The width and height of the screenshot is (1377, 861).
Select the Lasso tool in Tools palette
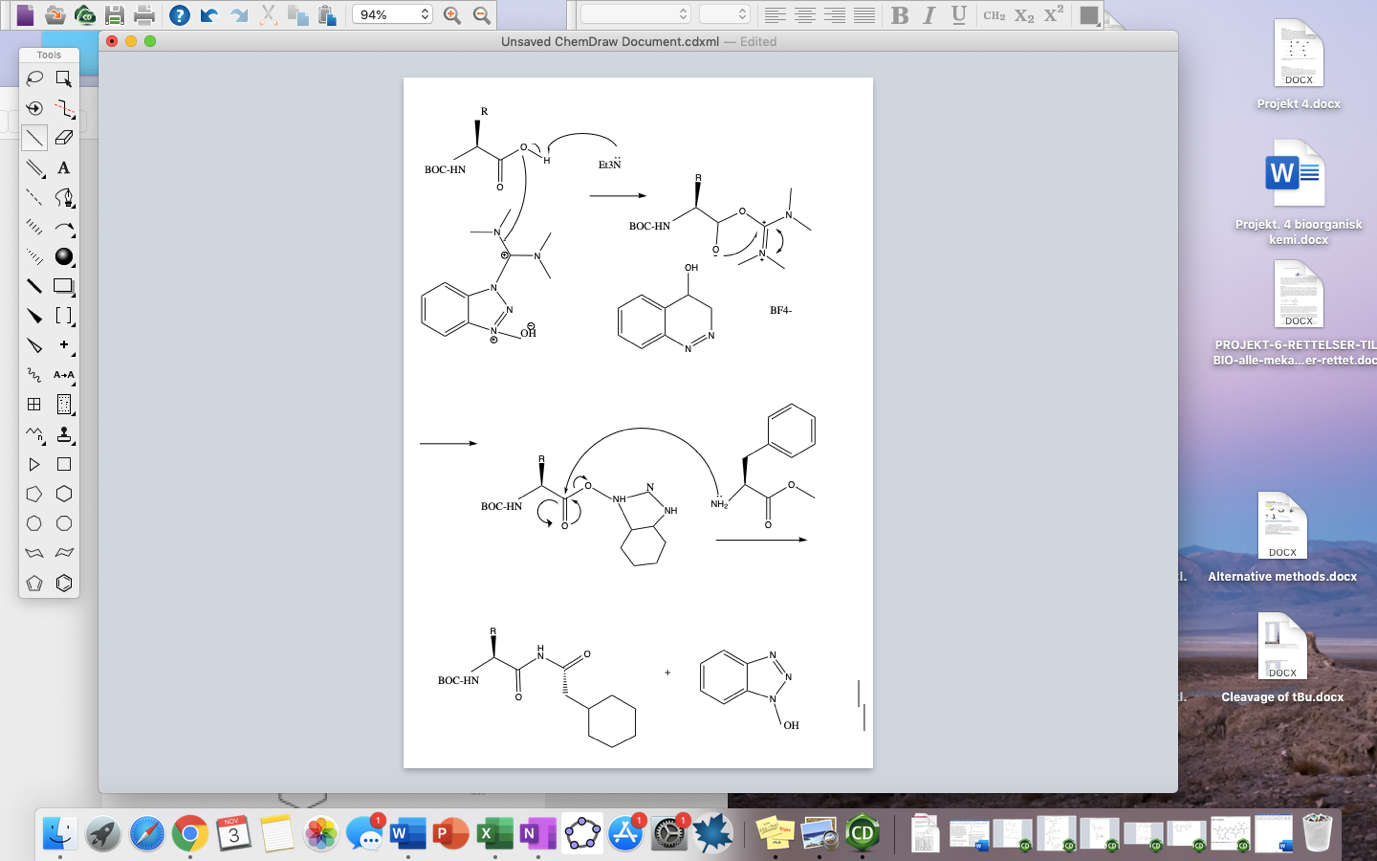pos(34,78)
